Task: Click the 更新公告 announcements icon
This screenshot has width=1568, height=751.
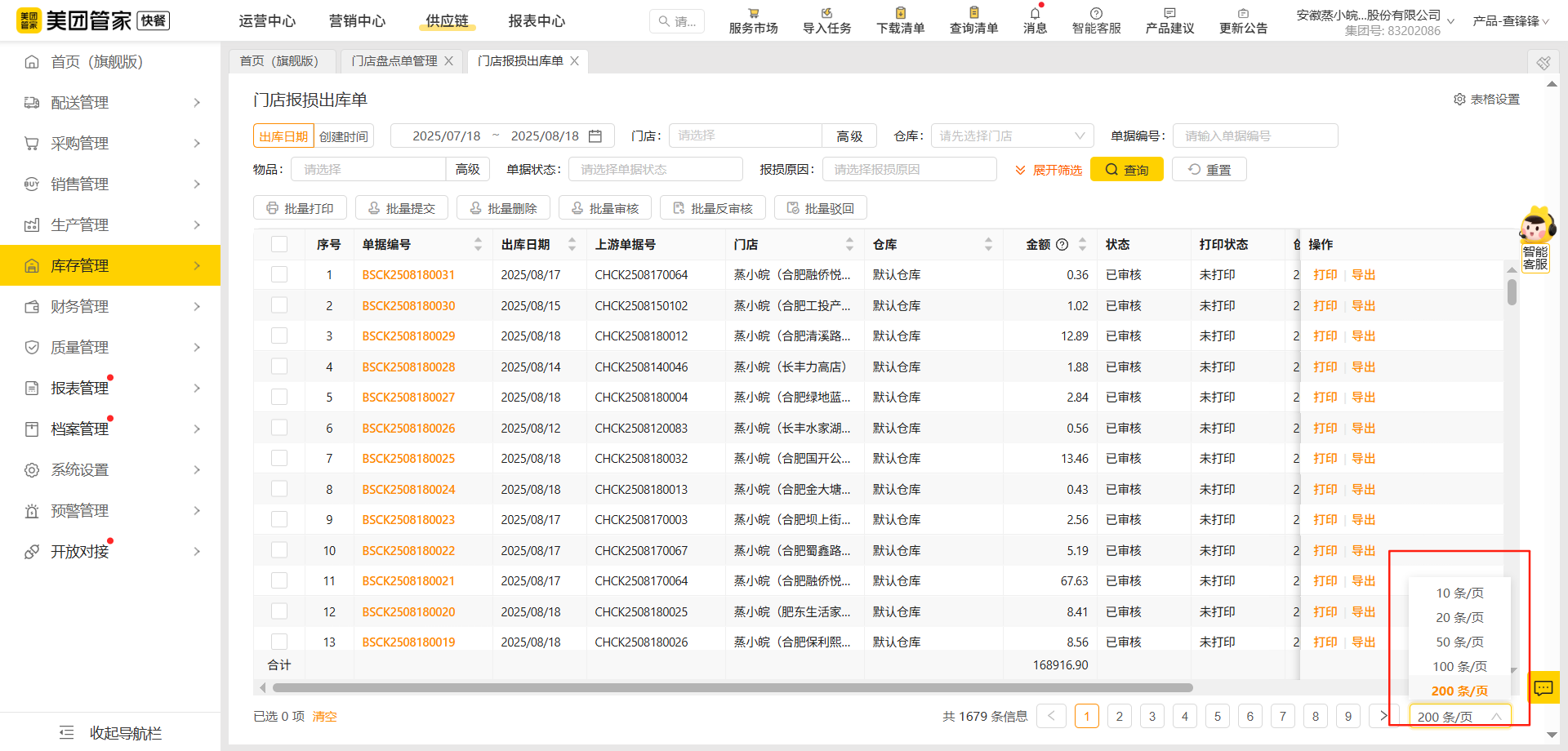Action: click(1243, 20)
